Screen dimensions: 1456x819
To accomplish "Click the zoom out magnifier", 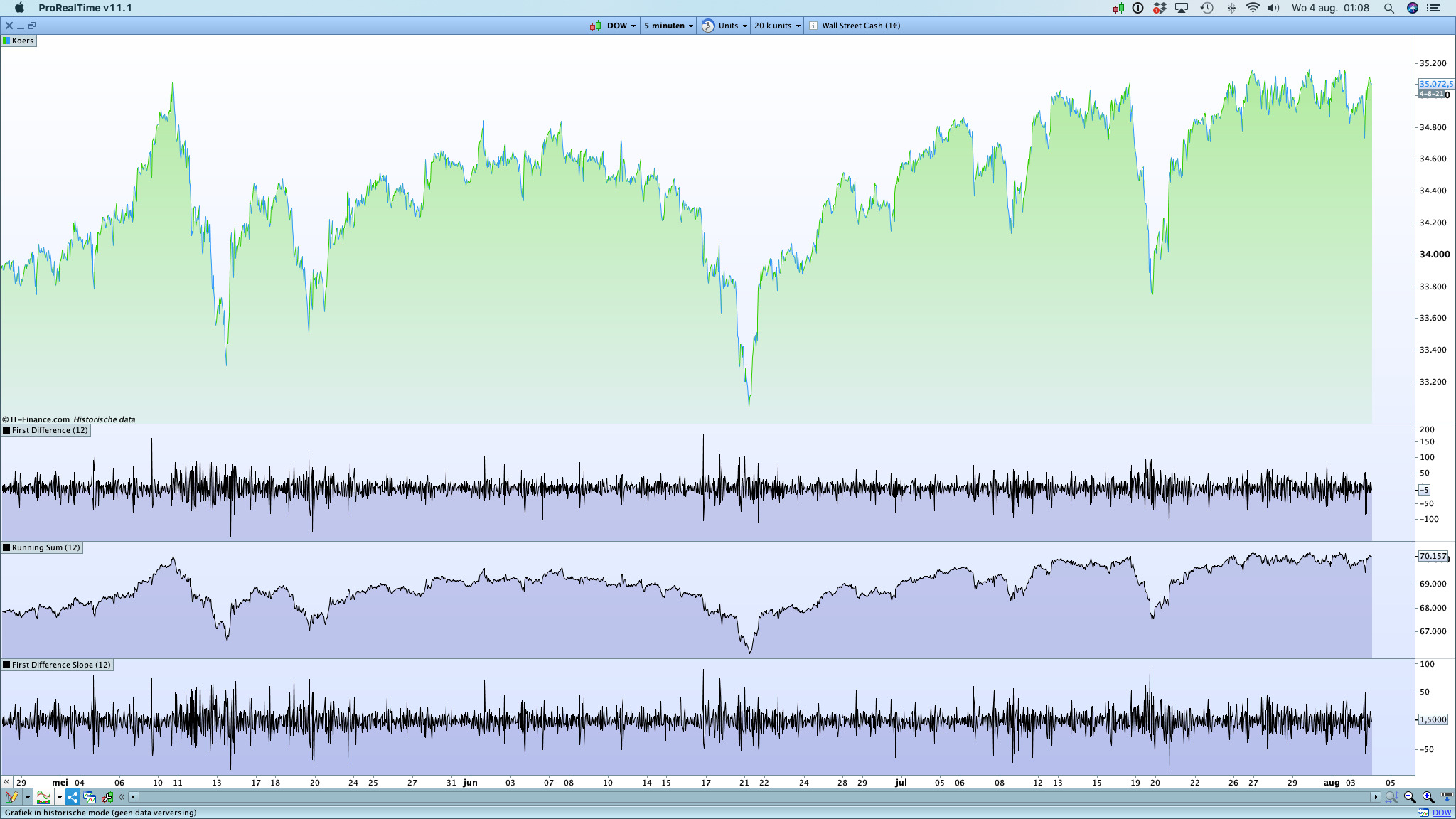I will (1410, 797).
